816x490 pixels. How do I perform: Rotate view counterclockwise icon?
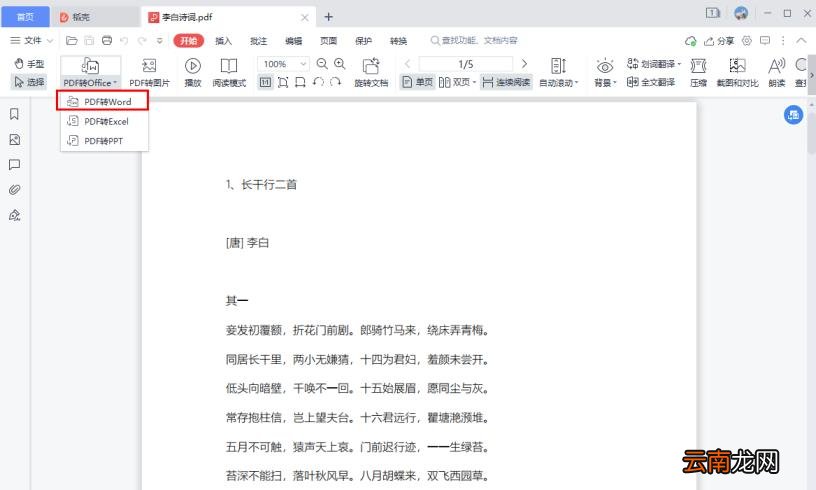coord(318,82)
